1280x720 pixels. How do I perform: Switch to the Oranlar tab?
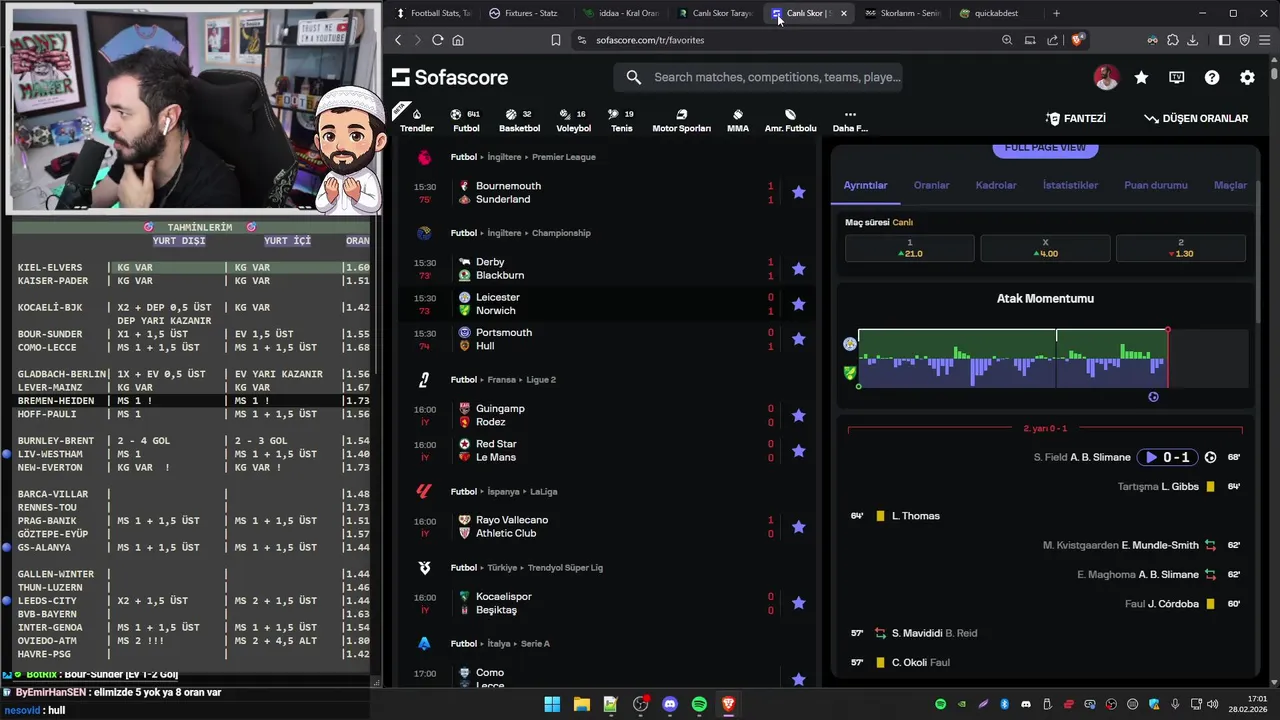click(x=931, y=185)
